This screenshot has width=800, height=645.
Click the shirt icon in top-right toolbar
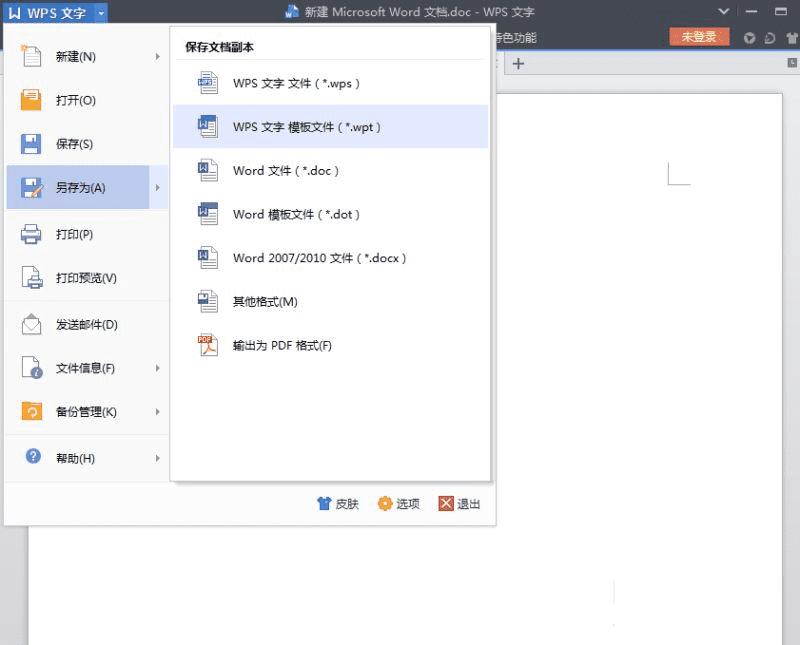point(792,38)
